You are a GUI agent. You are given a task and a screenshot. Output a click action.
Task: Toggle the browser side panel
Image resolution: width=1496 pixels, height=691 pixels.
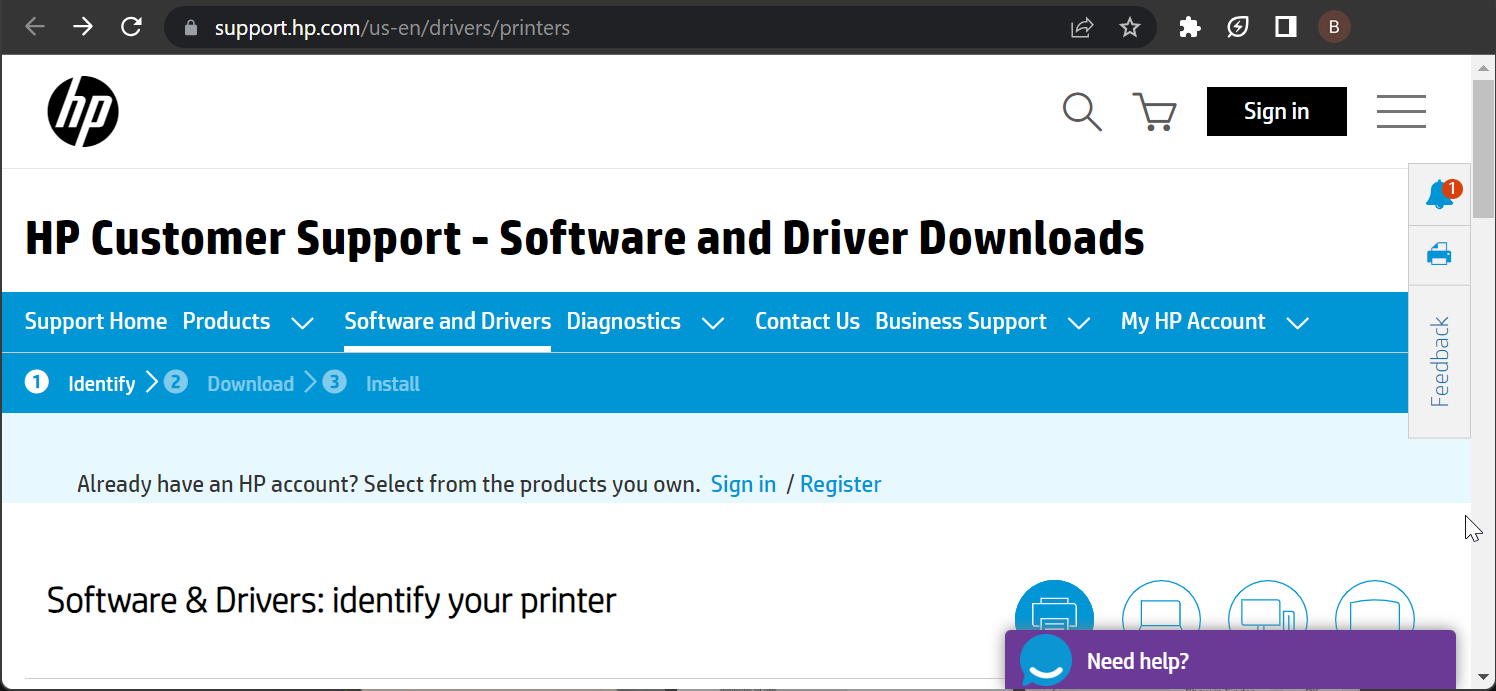[x=1286, y=27]
